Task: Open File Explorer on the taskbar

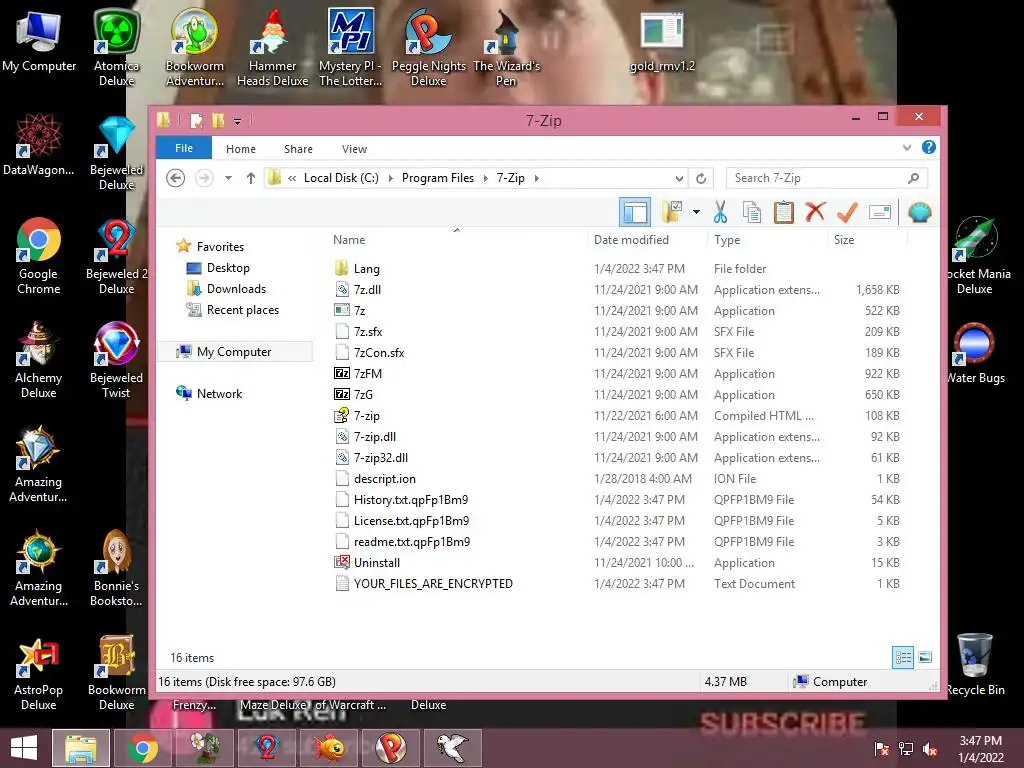Action: coord(80,748)
